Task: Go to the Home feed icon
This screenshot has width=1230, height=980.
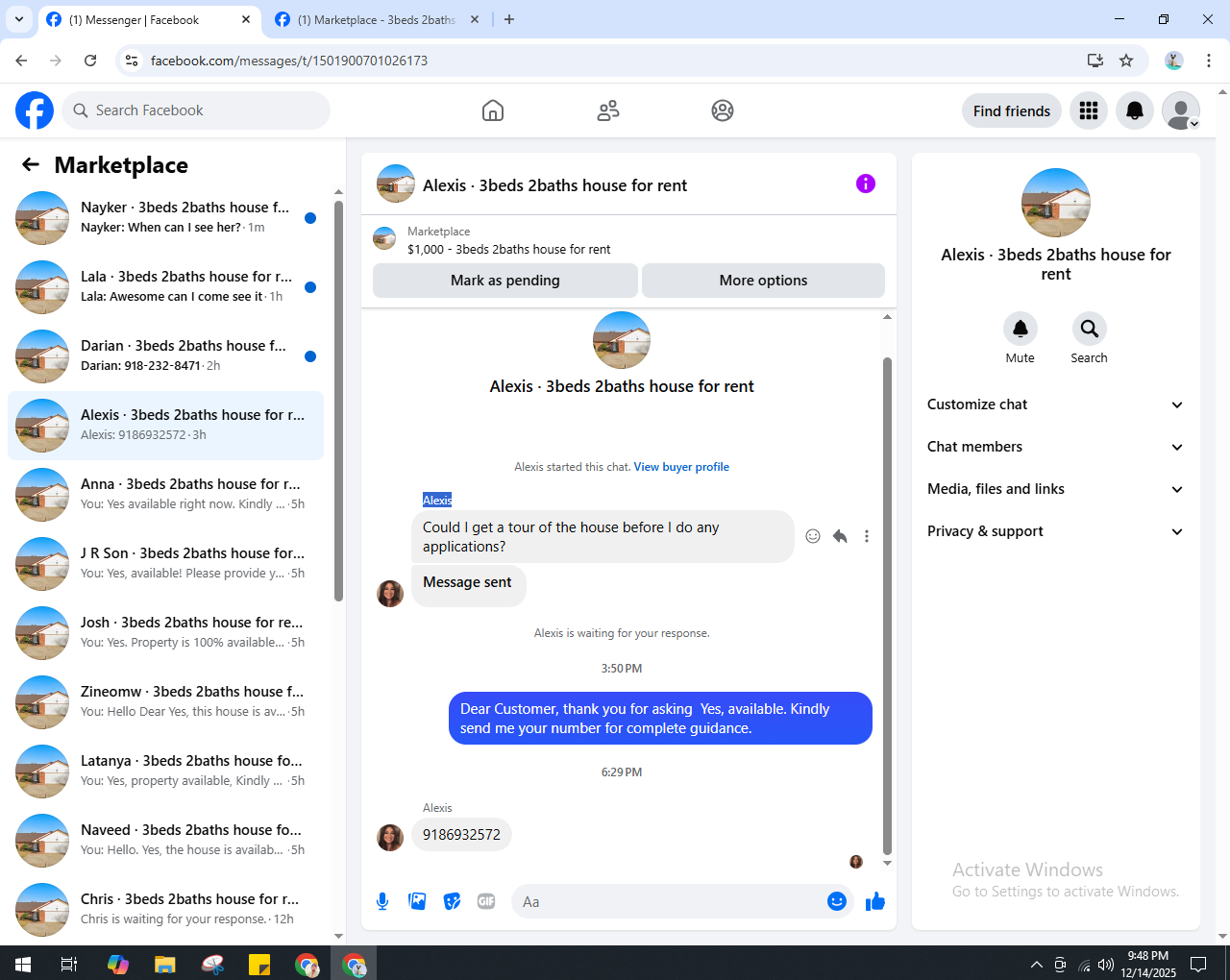Action: click(493, 110)
